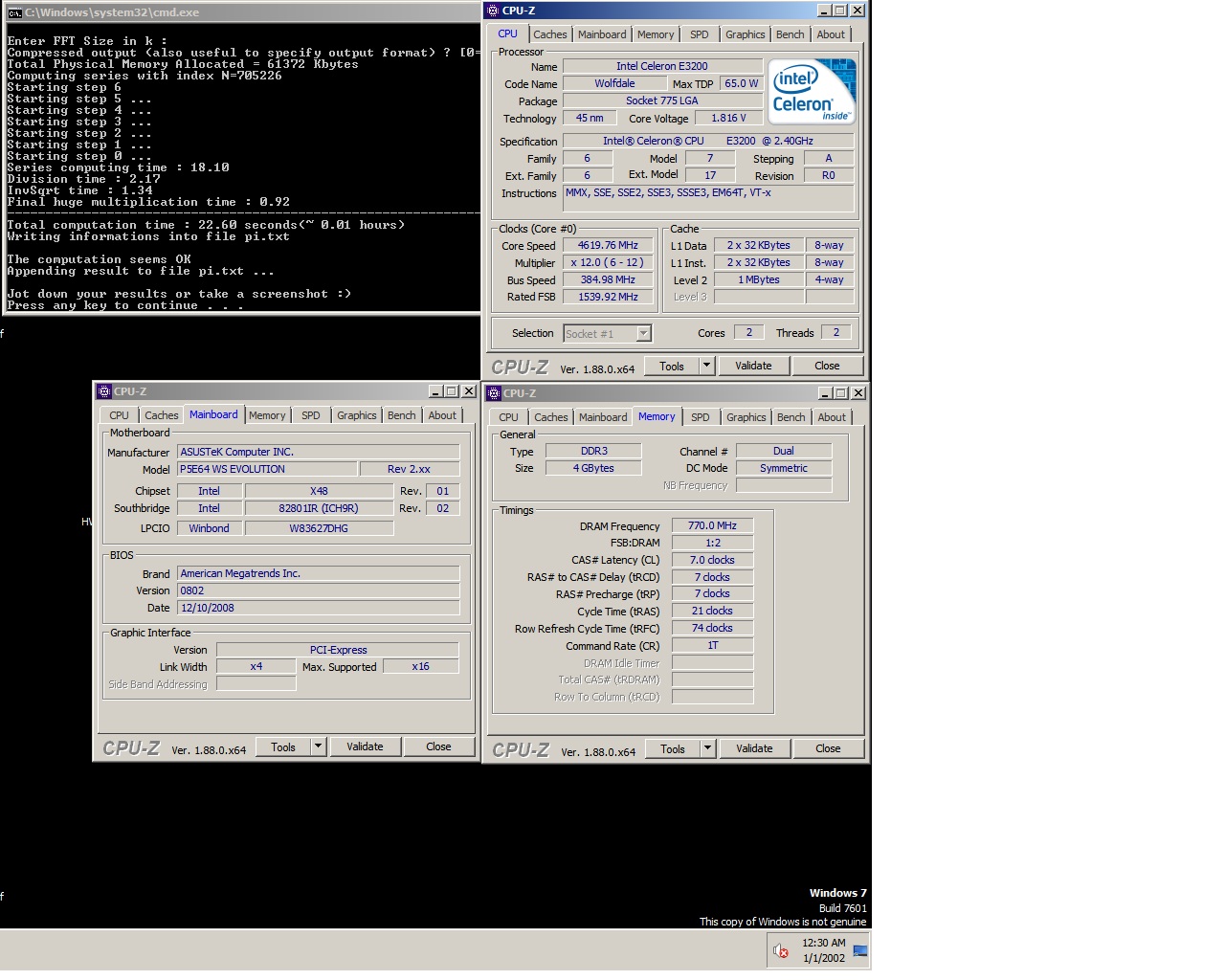Click the FSB:DRAM ratio 1:2
This screenshot has height=980, width=1225.
712,543
